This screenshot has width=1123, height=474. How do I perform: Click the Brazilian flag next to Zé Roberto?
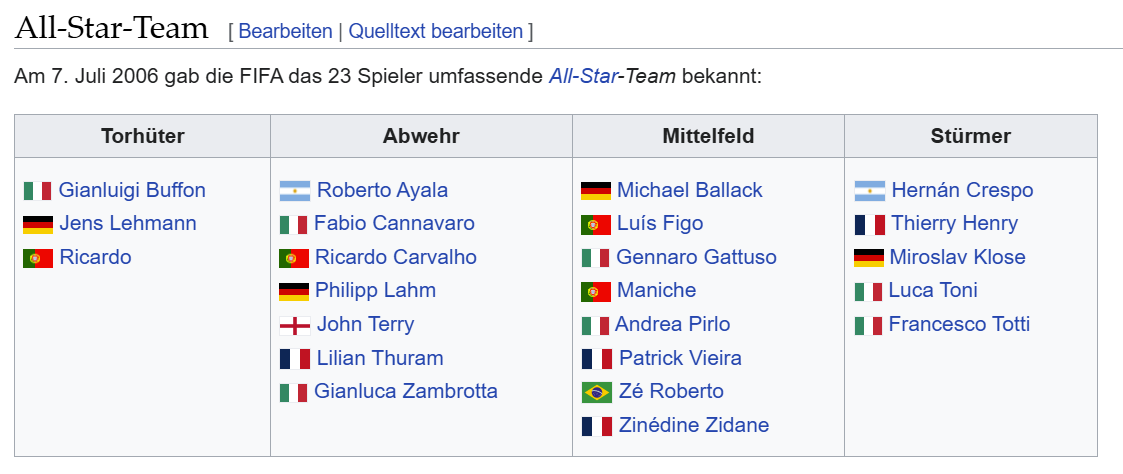click(597, 392)
